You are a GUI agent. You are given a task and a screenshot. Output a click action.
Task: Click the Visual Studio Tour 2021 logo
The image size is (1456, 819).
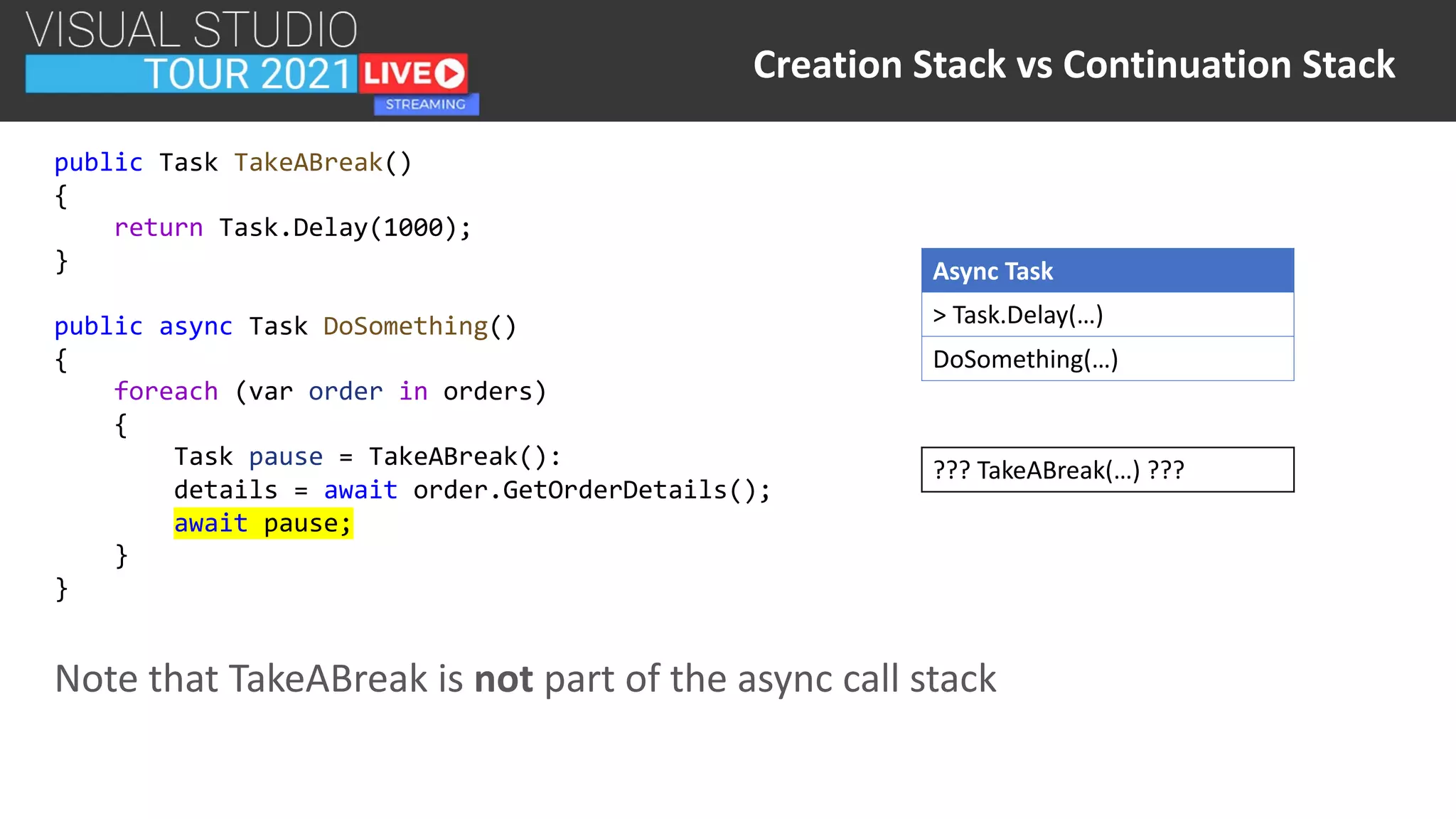tap(252, 61)
